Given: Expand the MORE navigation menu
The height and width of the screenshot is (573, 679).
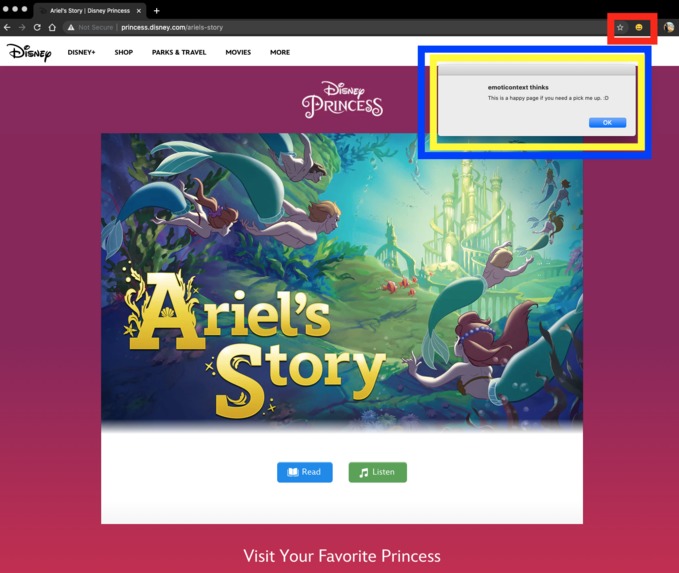Looking at the screenshot, I should click(280, 52).
